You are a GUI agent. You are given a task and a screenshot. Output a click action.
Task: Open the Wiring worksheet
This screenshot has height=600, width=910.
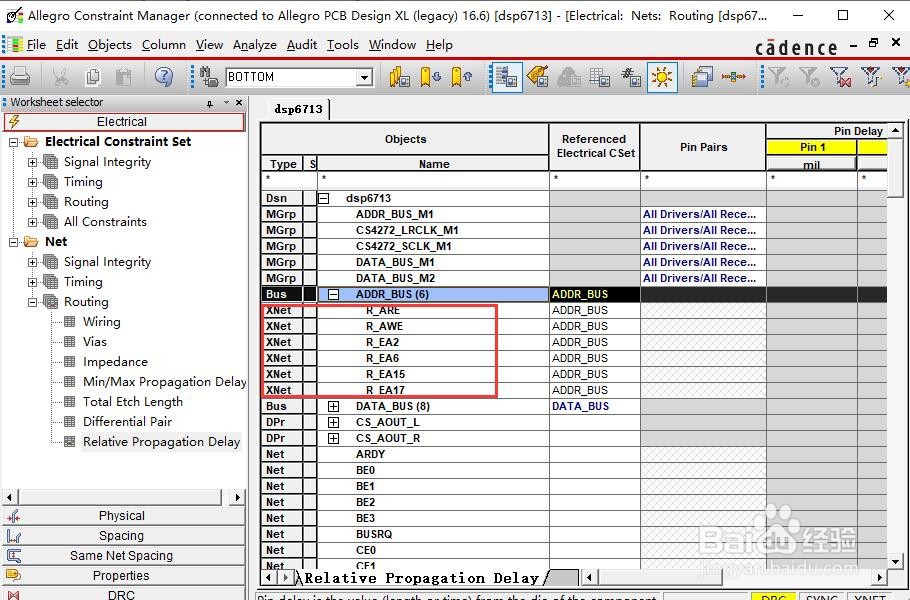(101, 322)
